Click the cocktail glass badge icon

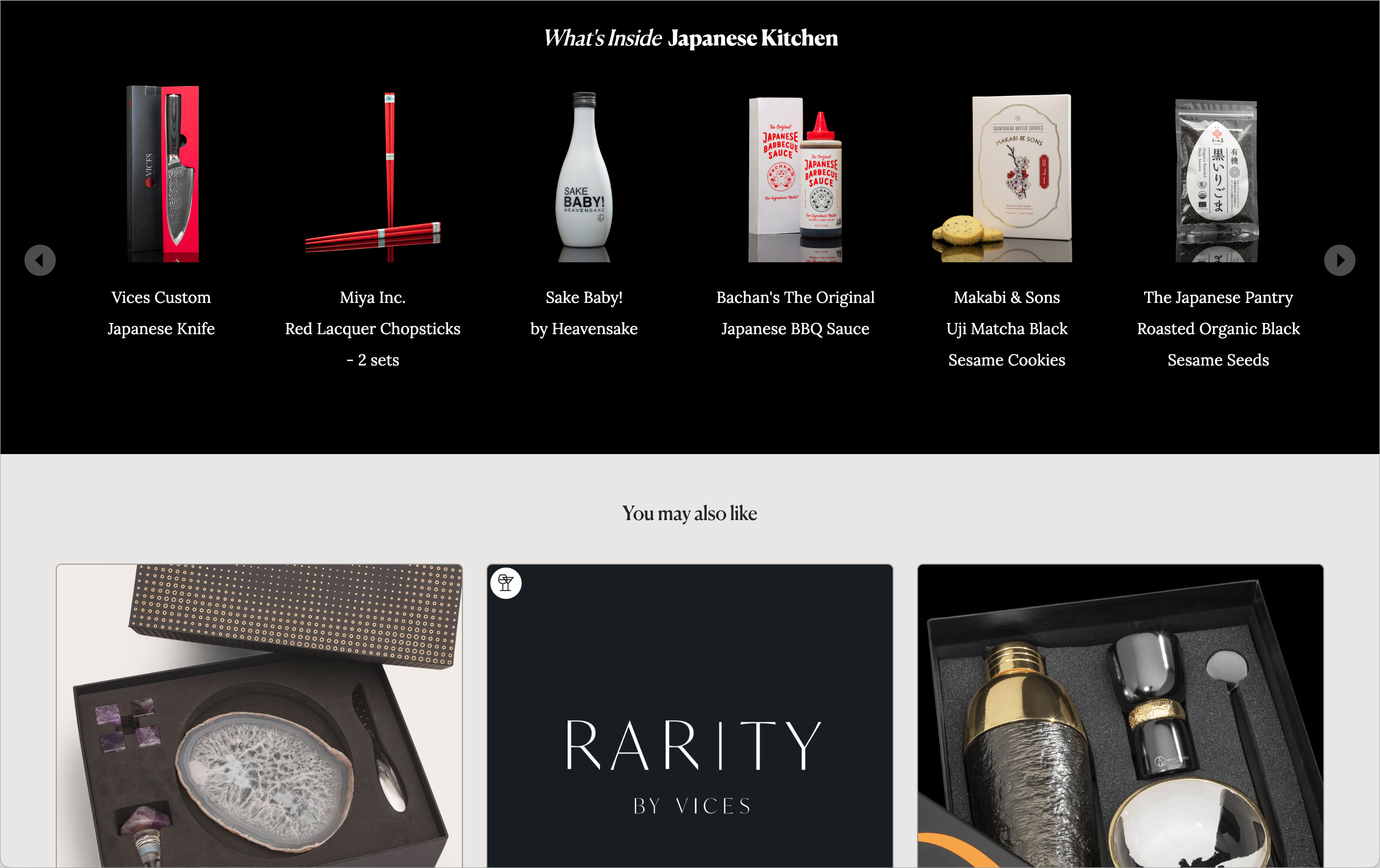click(x=506, y=583)
